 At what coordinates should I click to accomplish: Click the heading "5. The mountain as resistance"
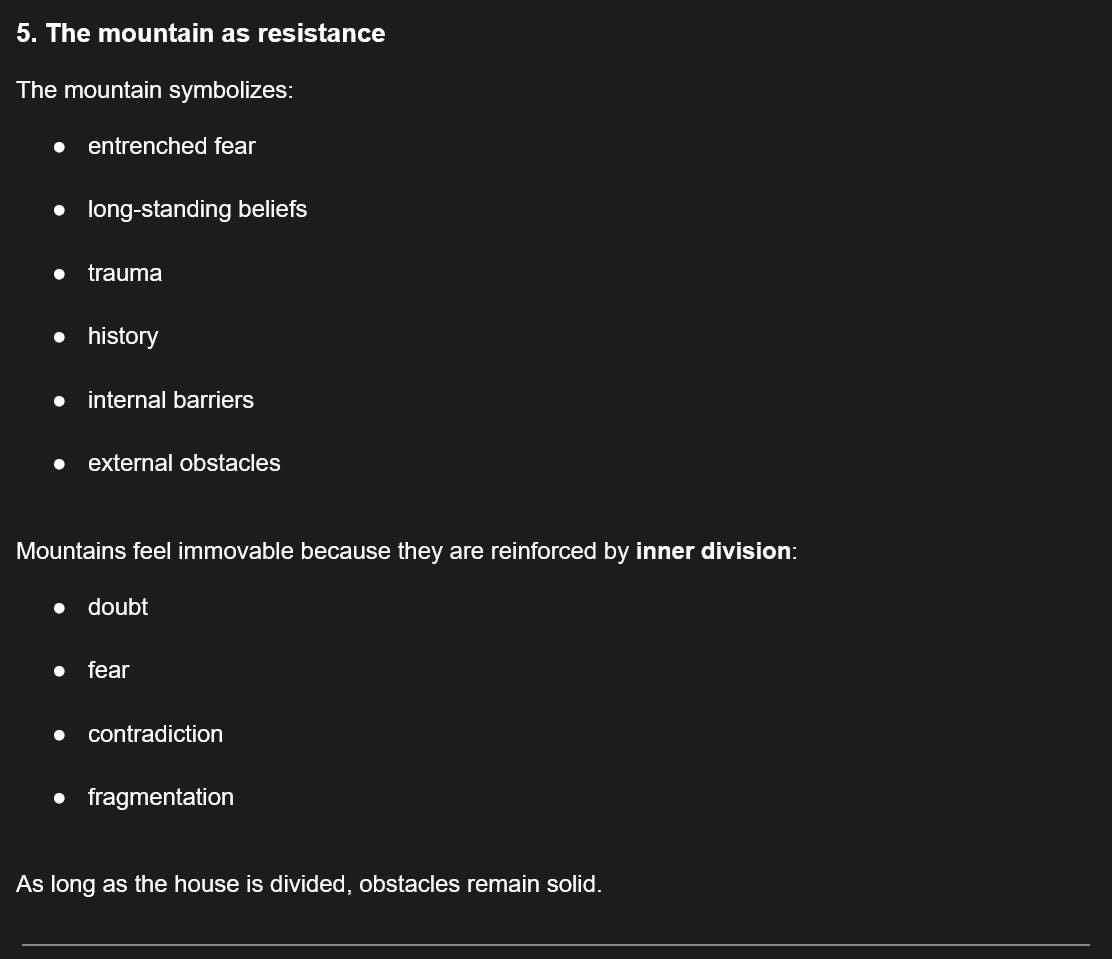coord(200,33)
